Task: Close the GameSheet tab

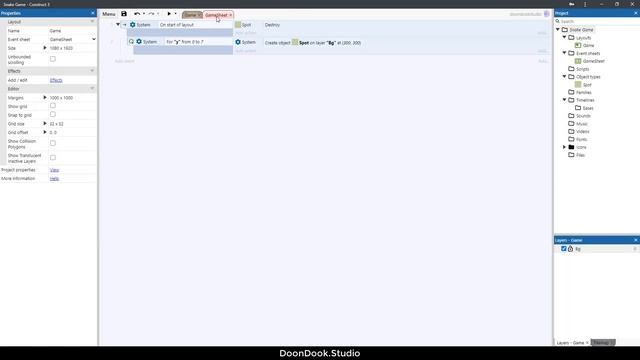Action: [x=231, y=15]
